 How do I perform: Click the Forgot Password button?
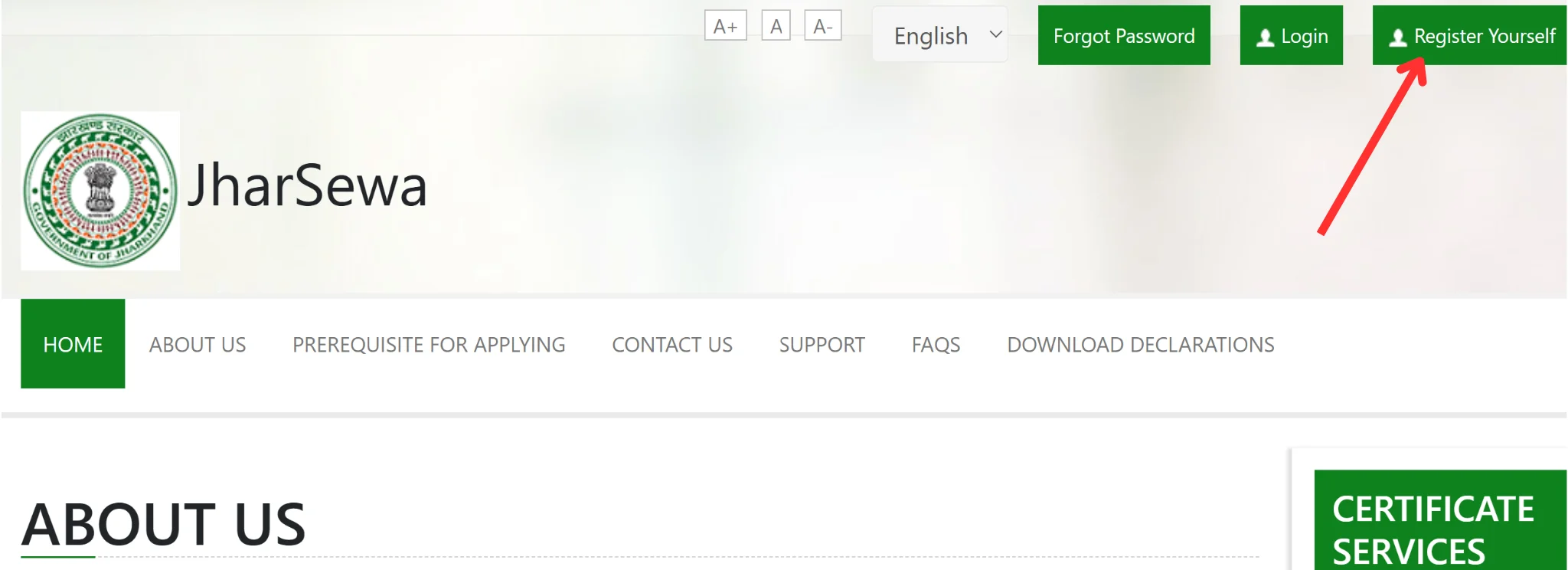click(1123, 36)
